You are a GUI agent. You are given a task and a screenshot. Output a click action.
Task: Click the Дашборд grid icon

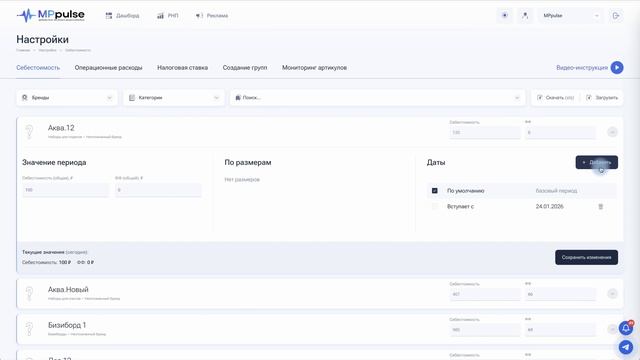(x=109, y=16)
